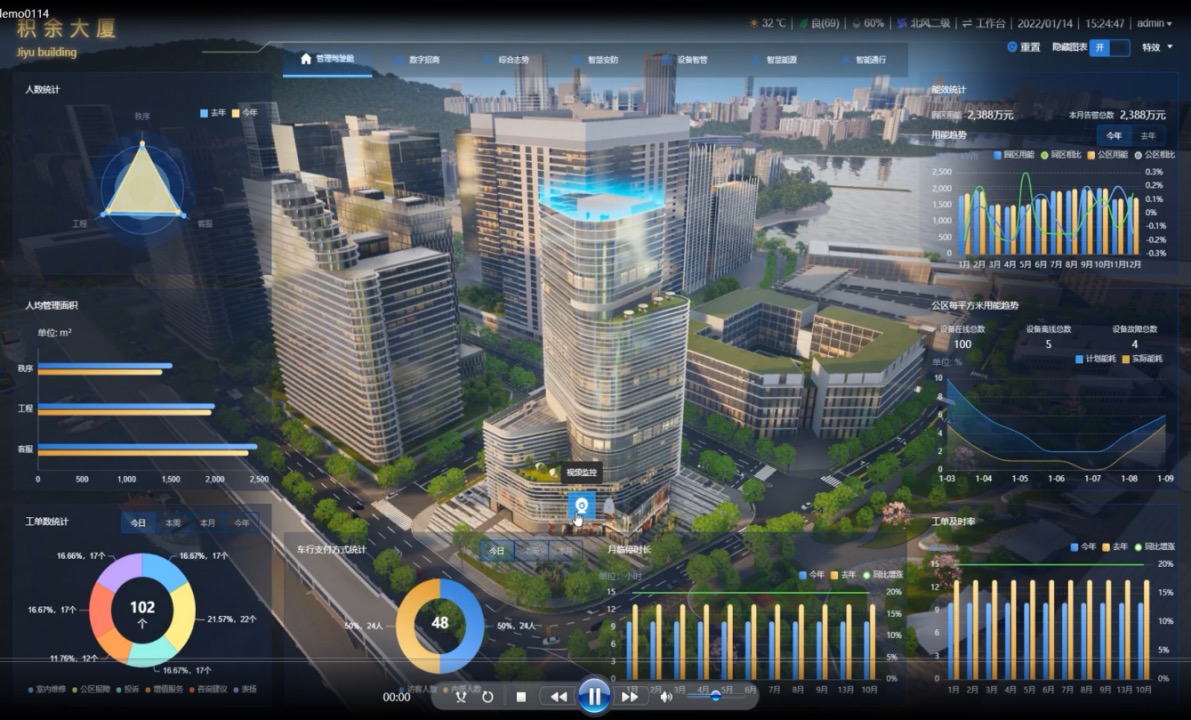1191x720 pixels.
Task: Toggle 投诉 legend in work order chart
Action: pyautogui.click(x=128, y=690)
